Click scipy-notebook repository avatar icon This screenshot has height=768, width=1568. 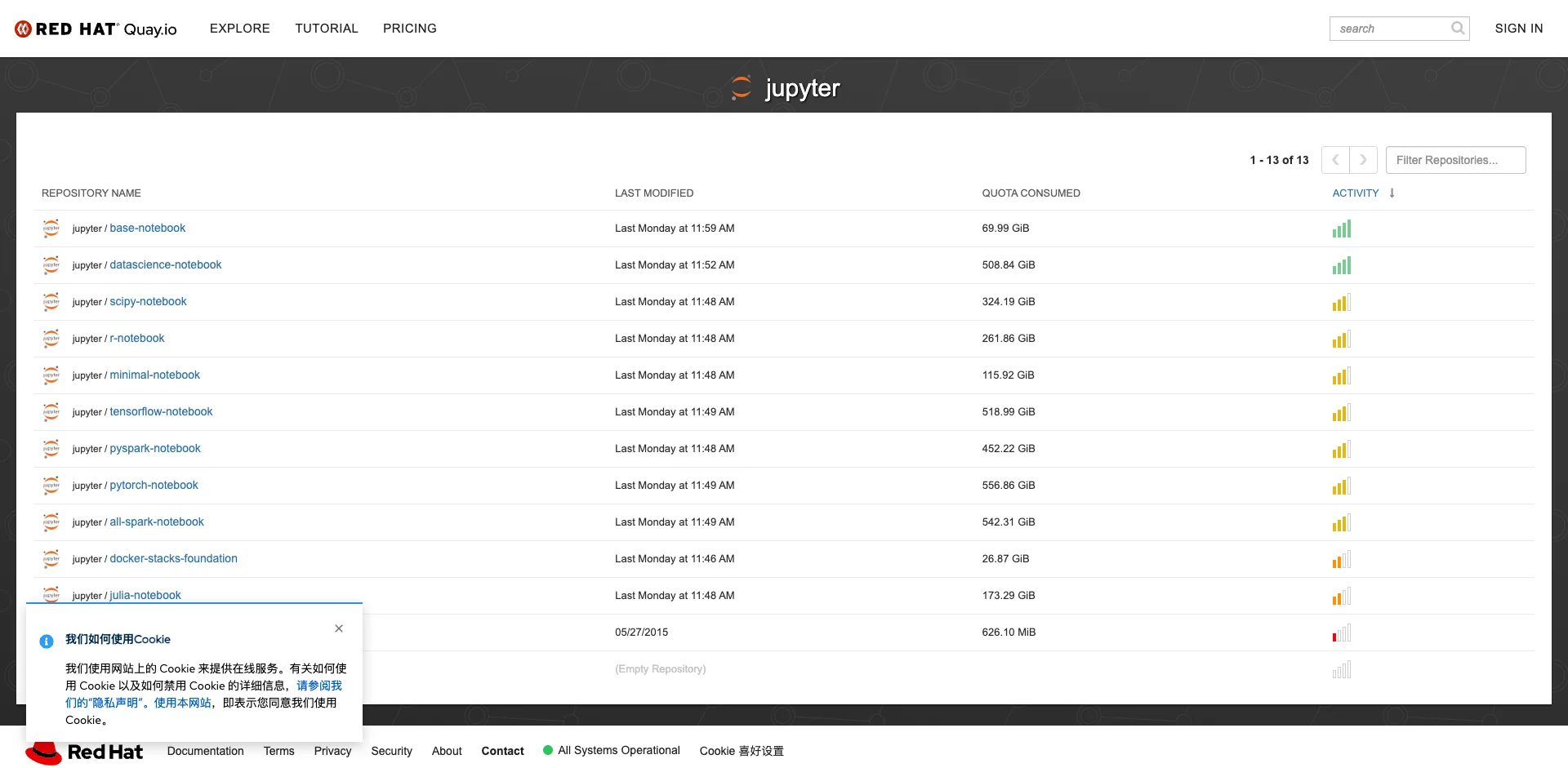pos(51,302)
